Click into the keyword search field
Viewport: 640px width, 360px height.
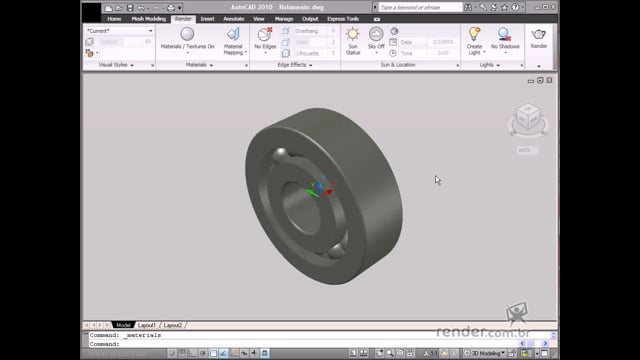point(420,7)
